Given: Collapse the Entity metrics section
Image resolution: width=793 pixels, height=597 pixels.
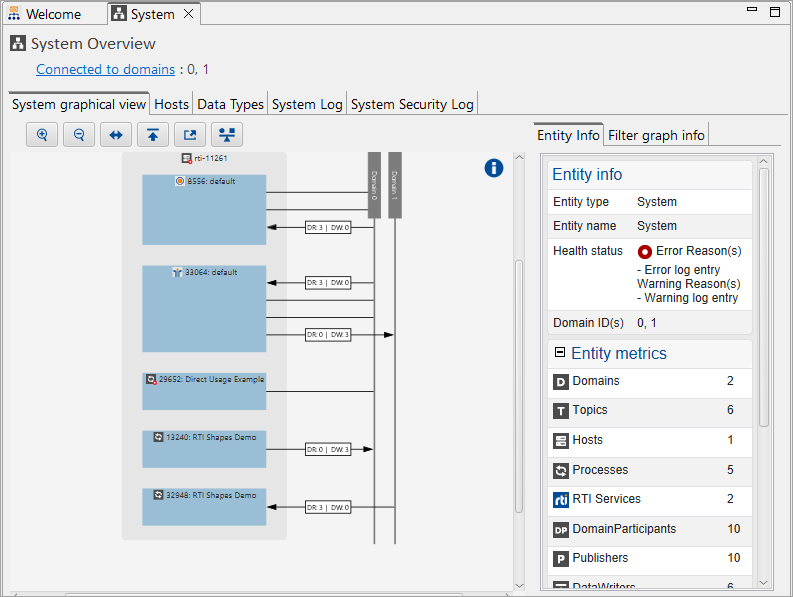Looking at the screenshot, I should pyautogui.click(x=559, y=352).
